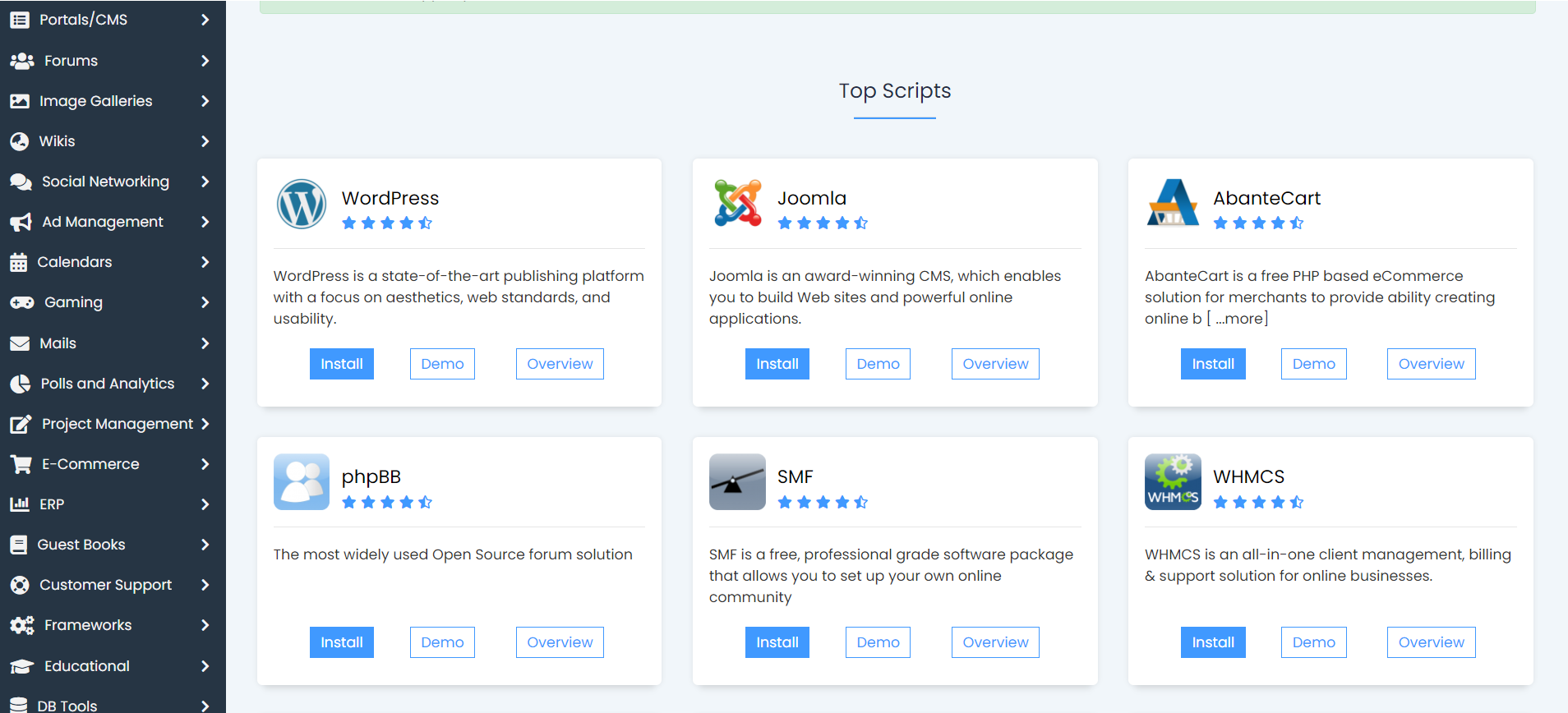
Task: Open the phpBB Demo
Action: [x=442, y=642]
